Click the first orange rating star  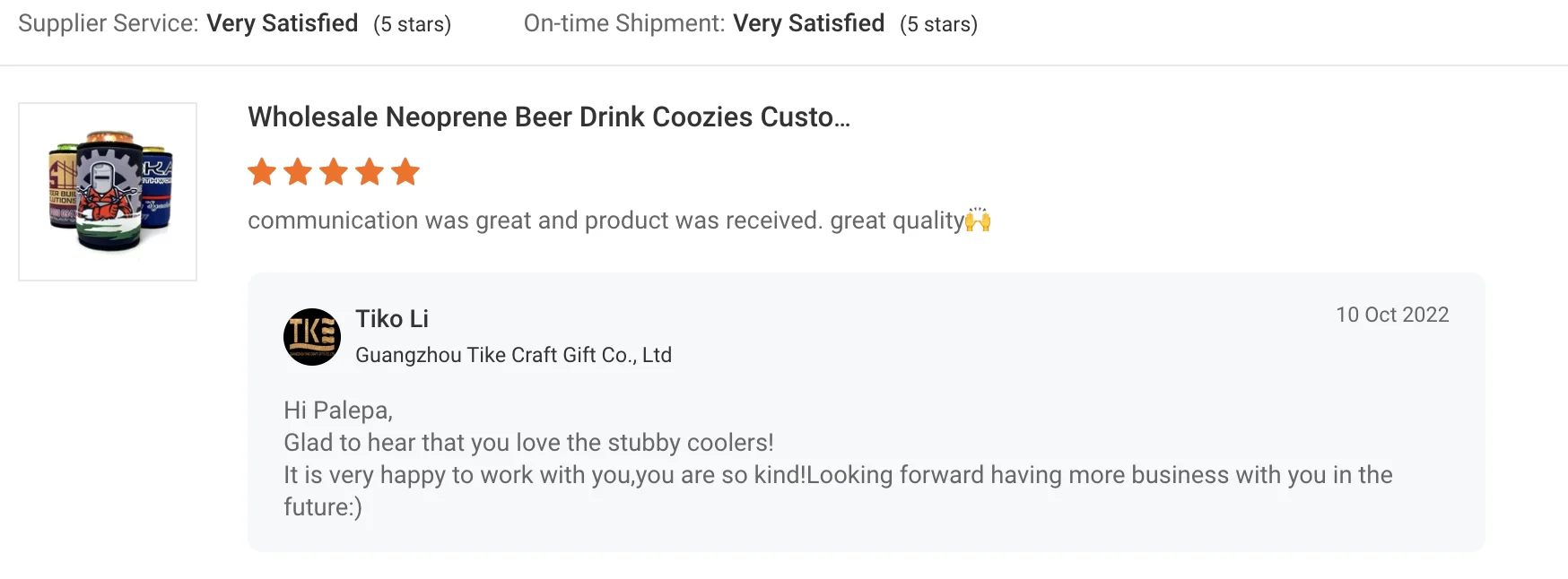[262, 171]
